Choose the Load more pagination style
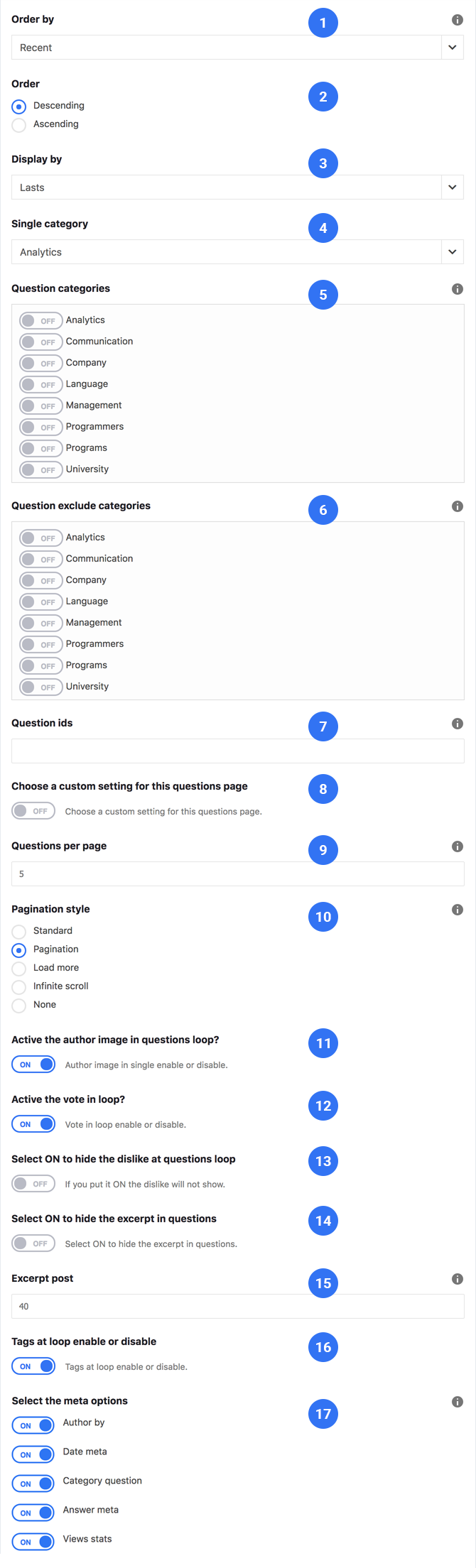The height and width of the screenshot is (1568, 476). click(19, 969)
